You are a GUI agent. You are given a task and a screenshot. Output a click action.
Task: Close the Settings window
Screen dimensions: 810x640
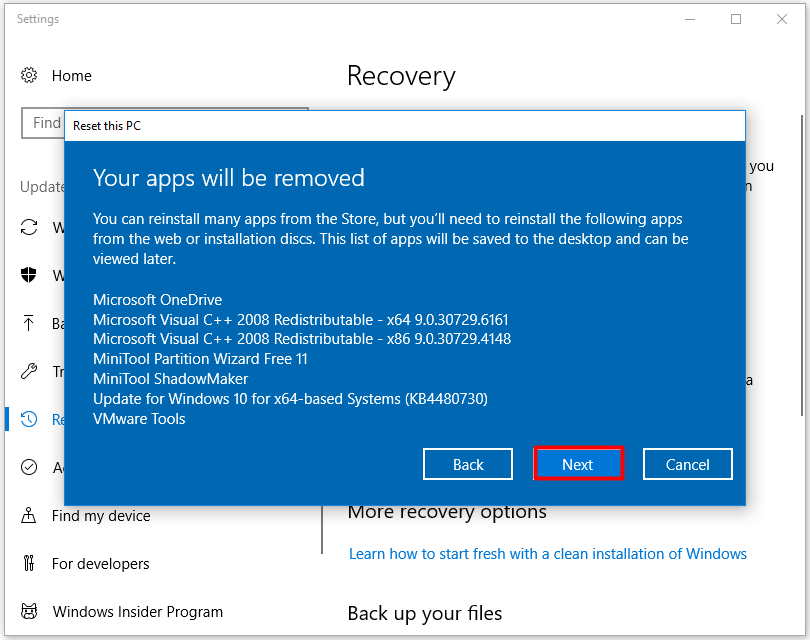[x=782, y=19]
